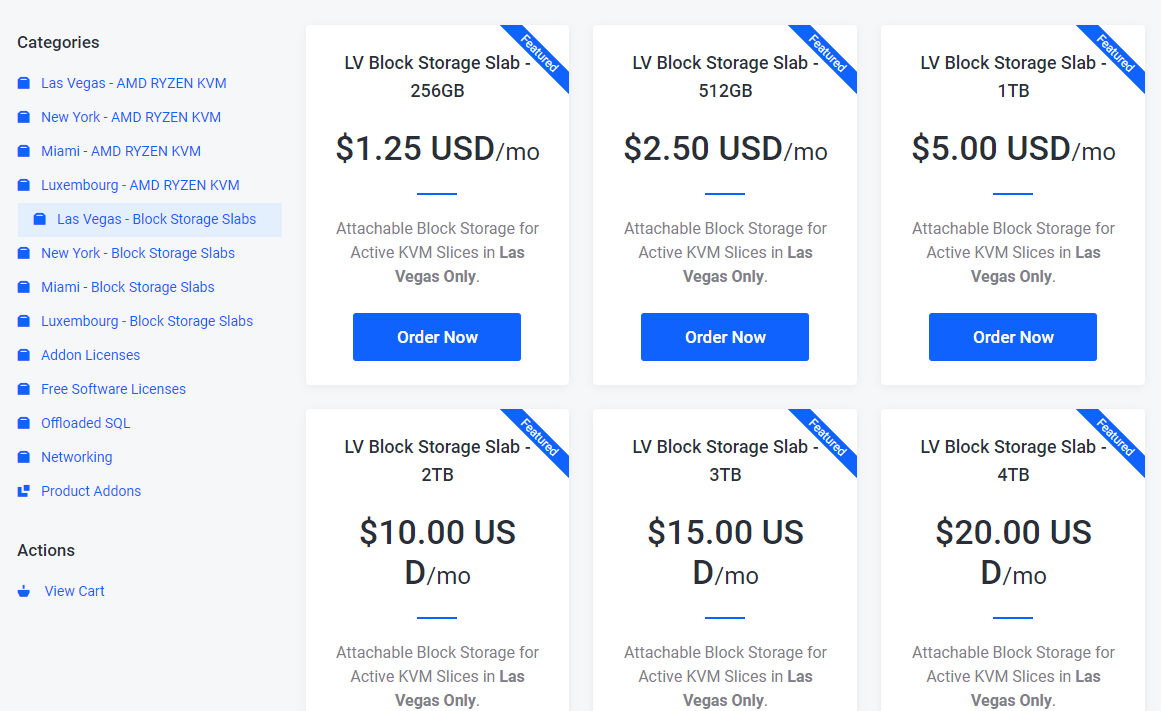1161x711 pixels.
Task: Click the shopping basket icon beside View Cart
Action: 24,591
